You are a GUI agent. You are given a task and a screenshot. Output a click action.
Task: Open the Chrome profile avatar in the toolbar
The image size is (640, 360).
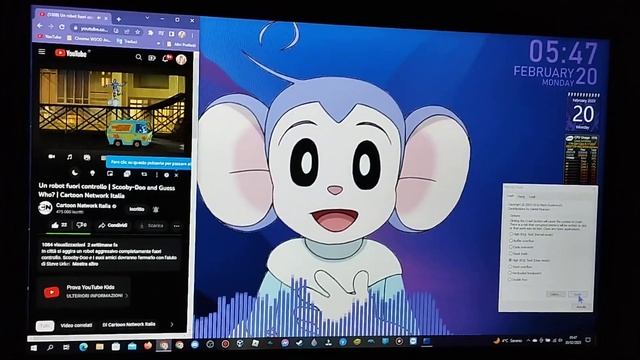click(182, 34)
